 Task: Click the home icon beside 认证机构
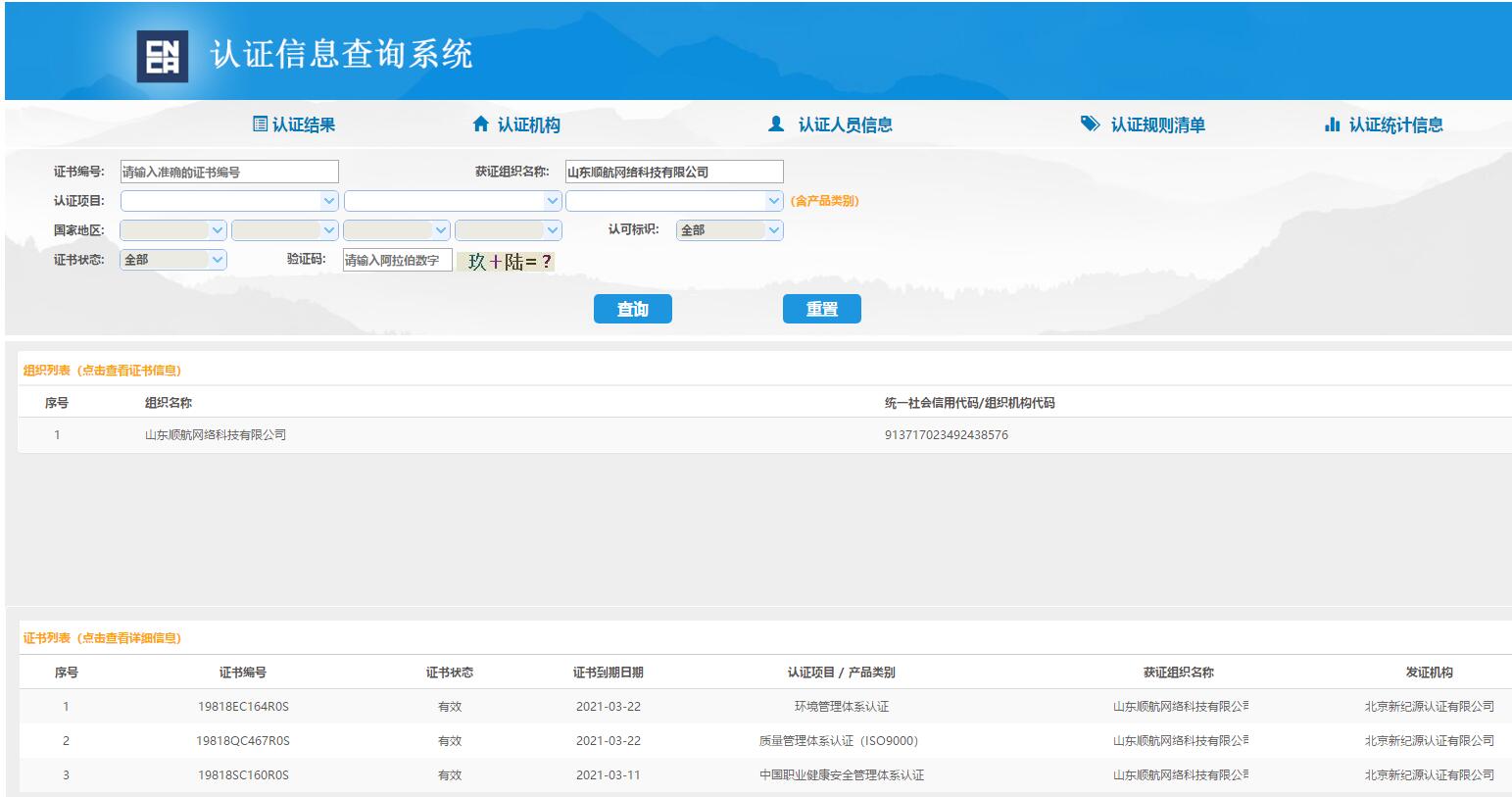[480, 125]
